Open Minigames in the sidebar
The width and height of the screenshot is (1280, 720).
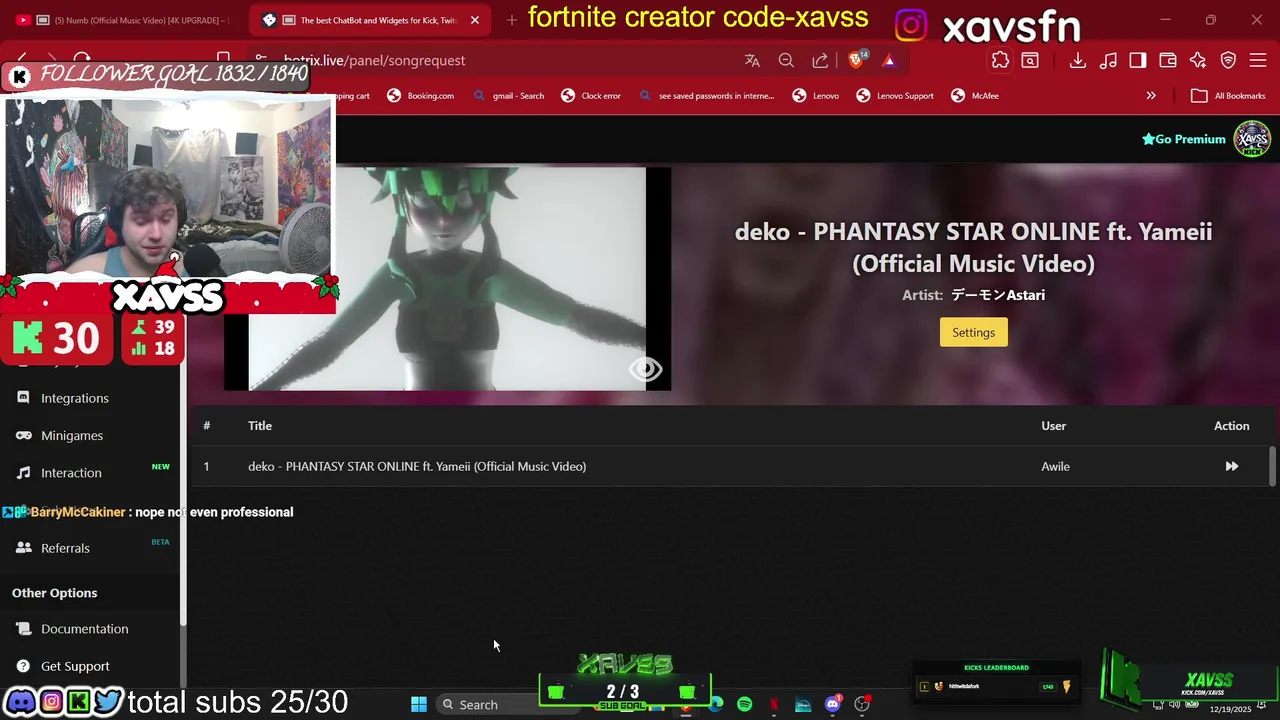click(72, 435)
